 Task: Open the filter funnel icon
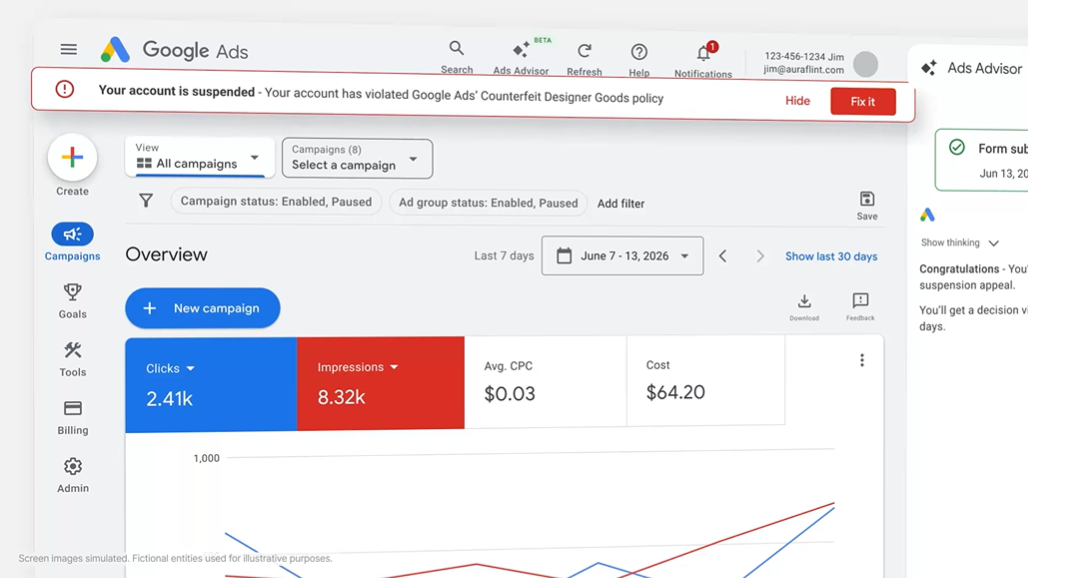[146, 200]
